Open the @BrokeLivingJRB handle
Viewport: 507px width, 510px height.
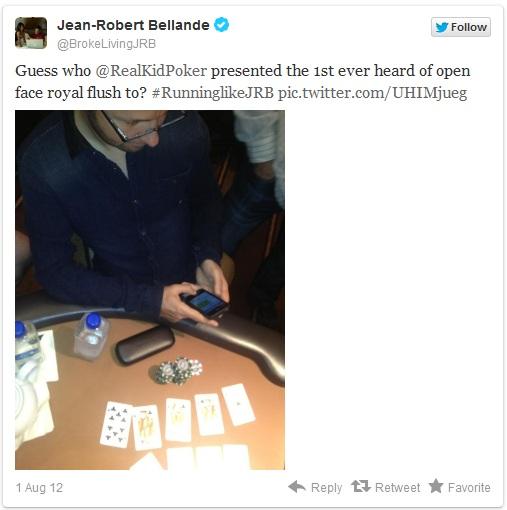[106, 44]
